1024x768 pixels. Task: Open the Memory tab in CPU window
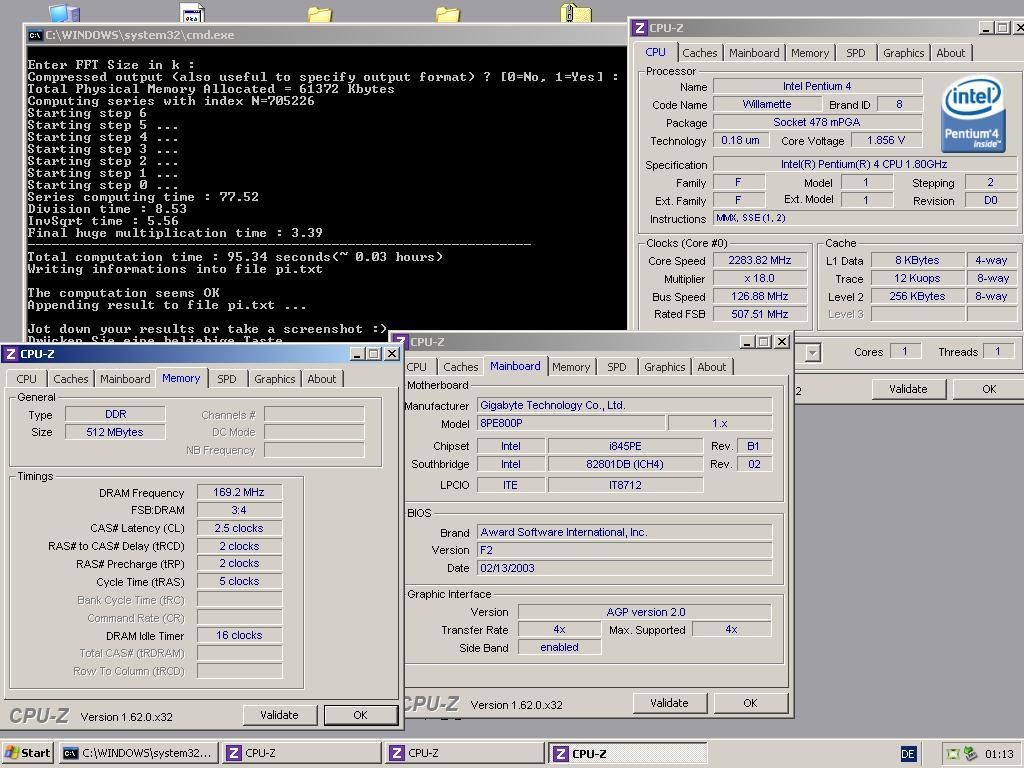(x=810, y=53)
